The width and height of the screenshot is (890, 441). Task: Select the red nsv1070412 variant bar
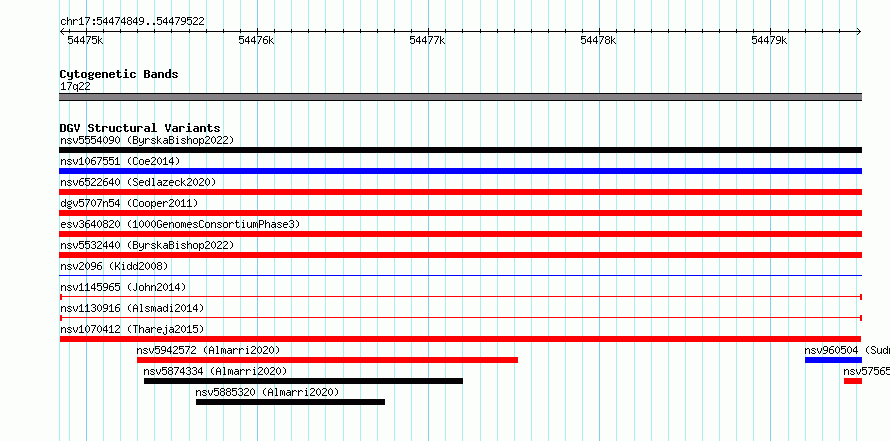(x=460, y=339)
